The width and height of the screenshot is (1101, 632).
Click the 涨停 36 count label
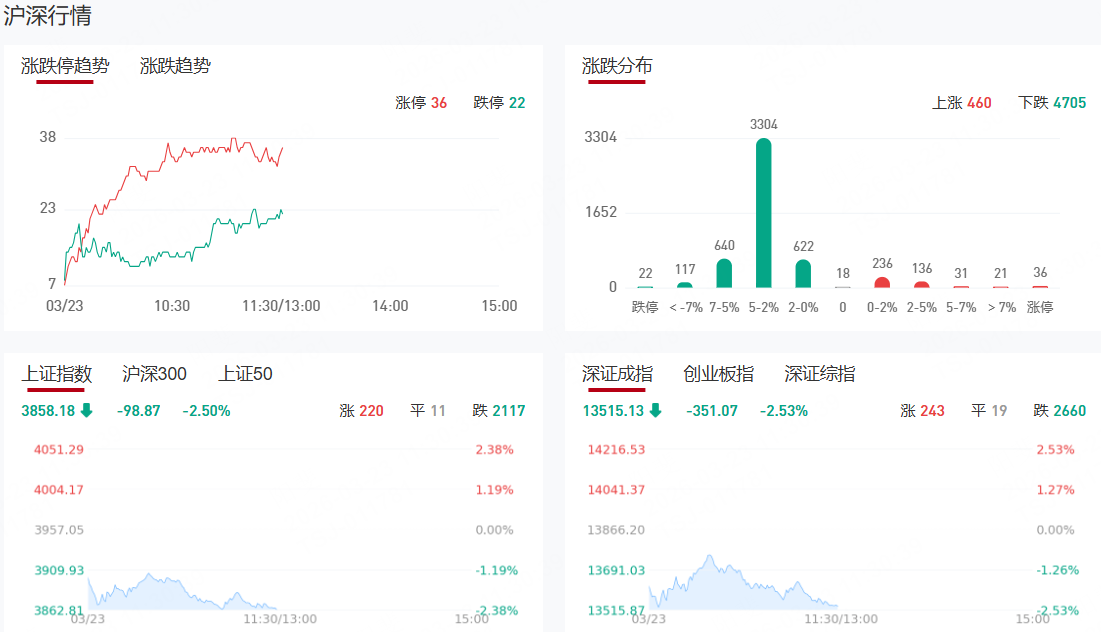click(x=421, y=103)
